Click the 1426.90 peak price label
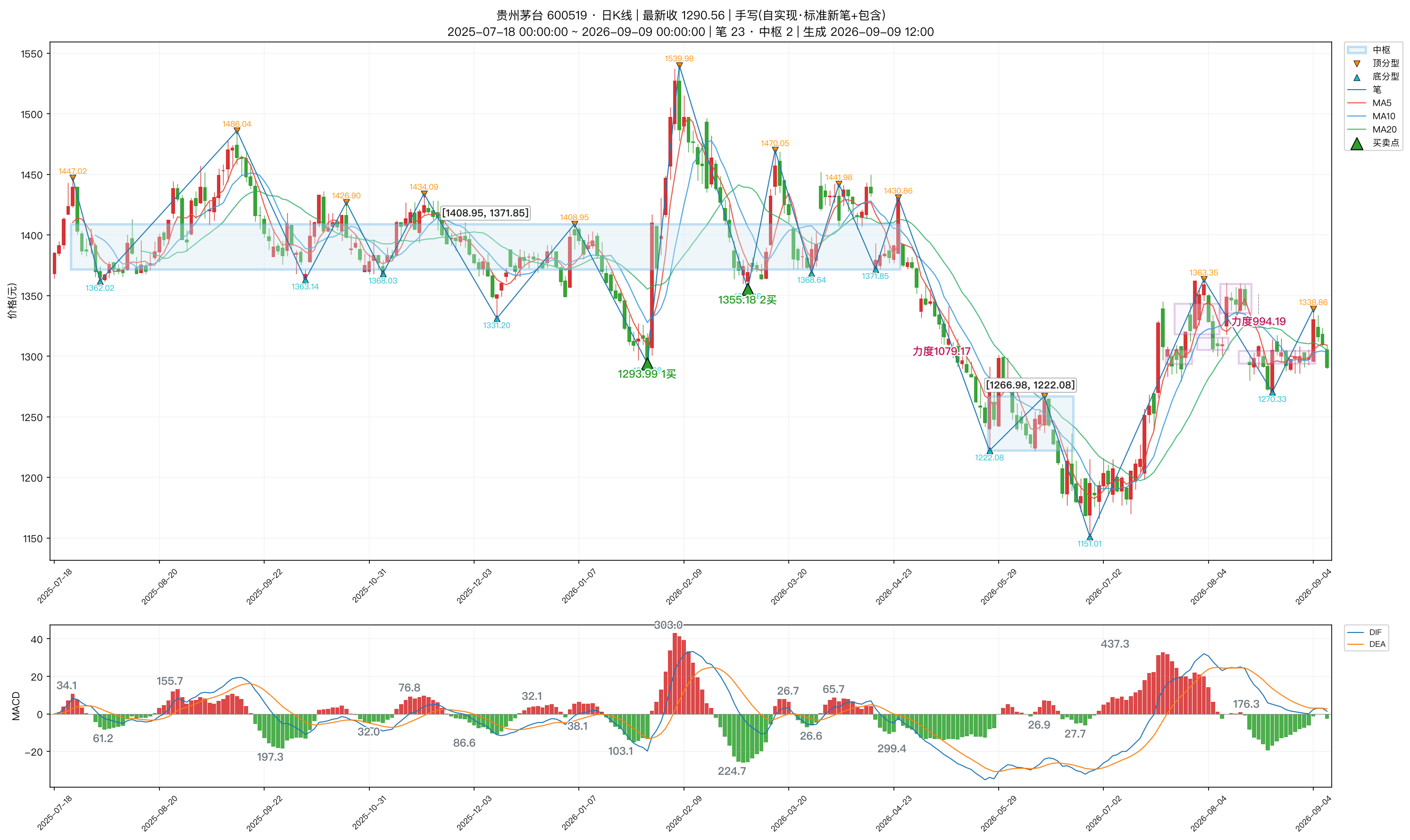This screenshot has height=840, width=1410. 346,196
